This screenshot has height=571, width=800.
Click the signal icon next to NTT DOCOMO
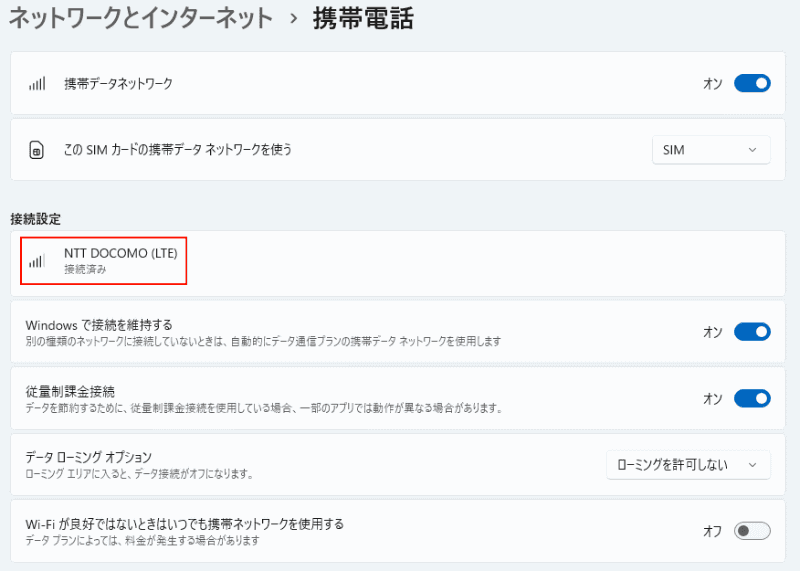coord(37,261)
